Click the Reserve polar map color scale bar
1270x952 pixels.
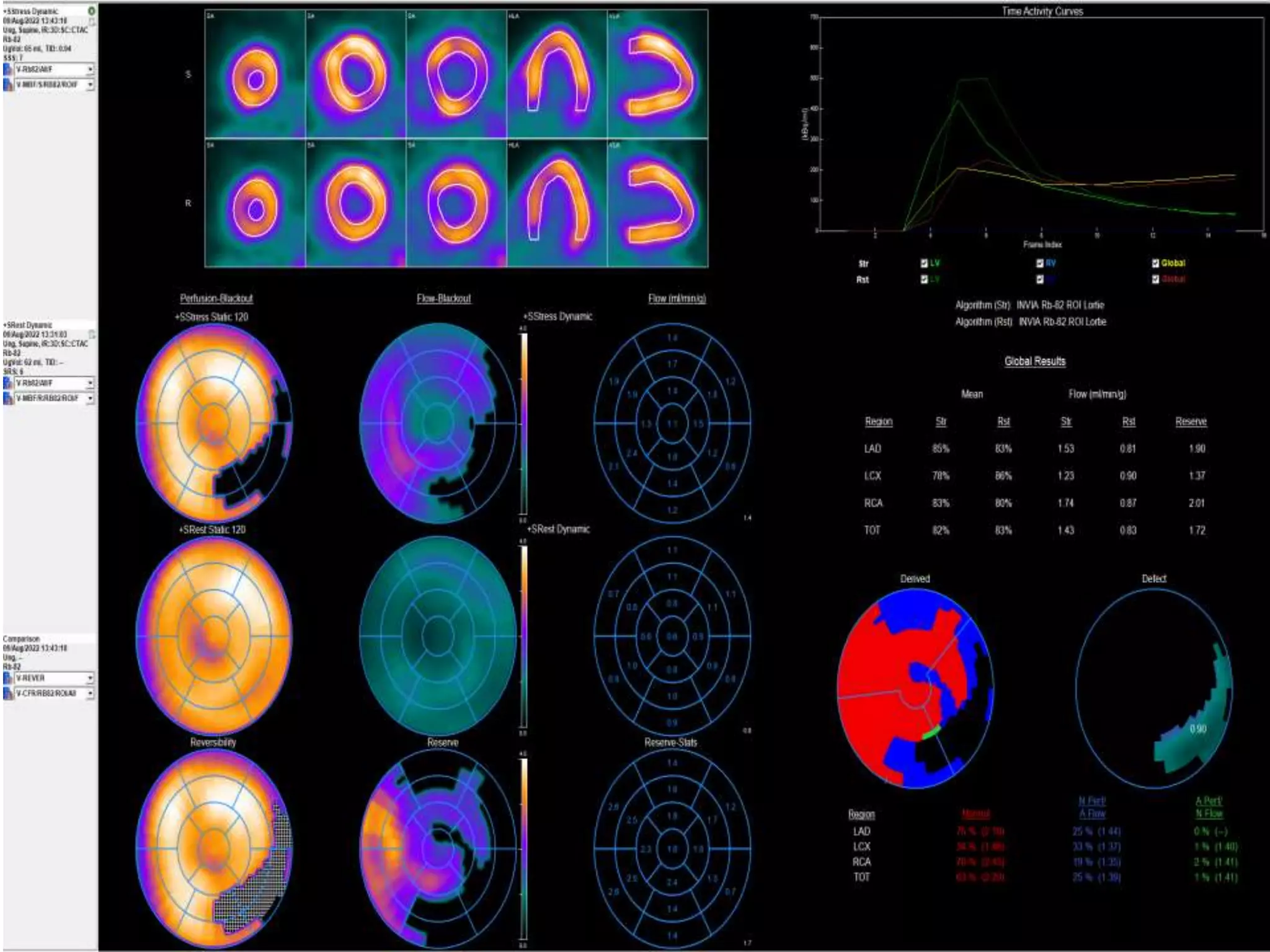[x=524, y=849]
